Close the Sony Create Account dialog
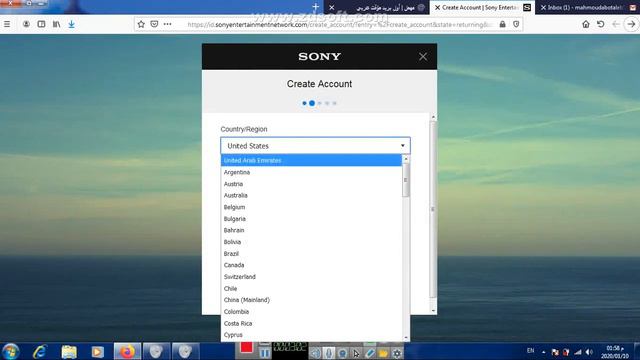Viewport: 640px width, 360px height. [423, 57]
